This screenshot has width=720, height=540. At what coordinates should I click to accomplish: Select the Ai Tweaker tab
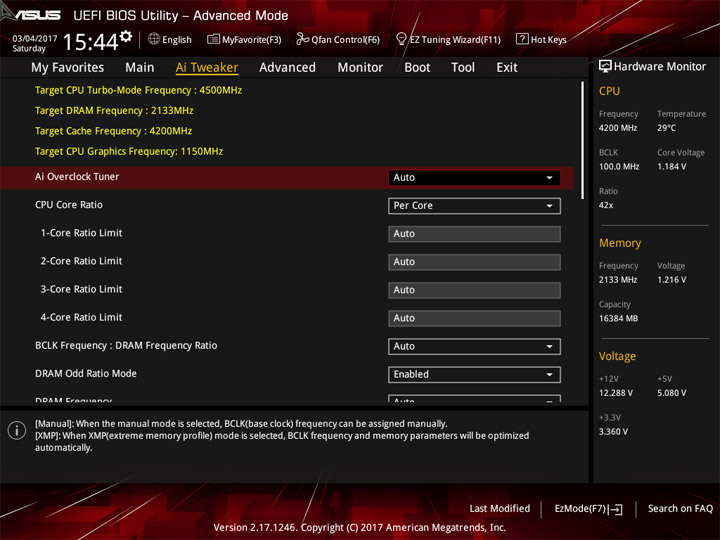click(207, 68)
